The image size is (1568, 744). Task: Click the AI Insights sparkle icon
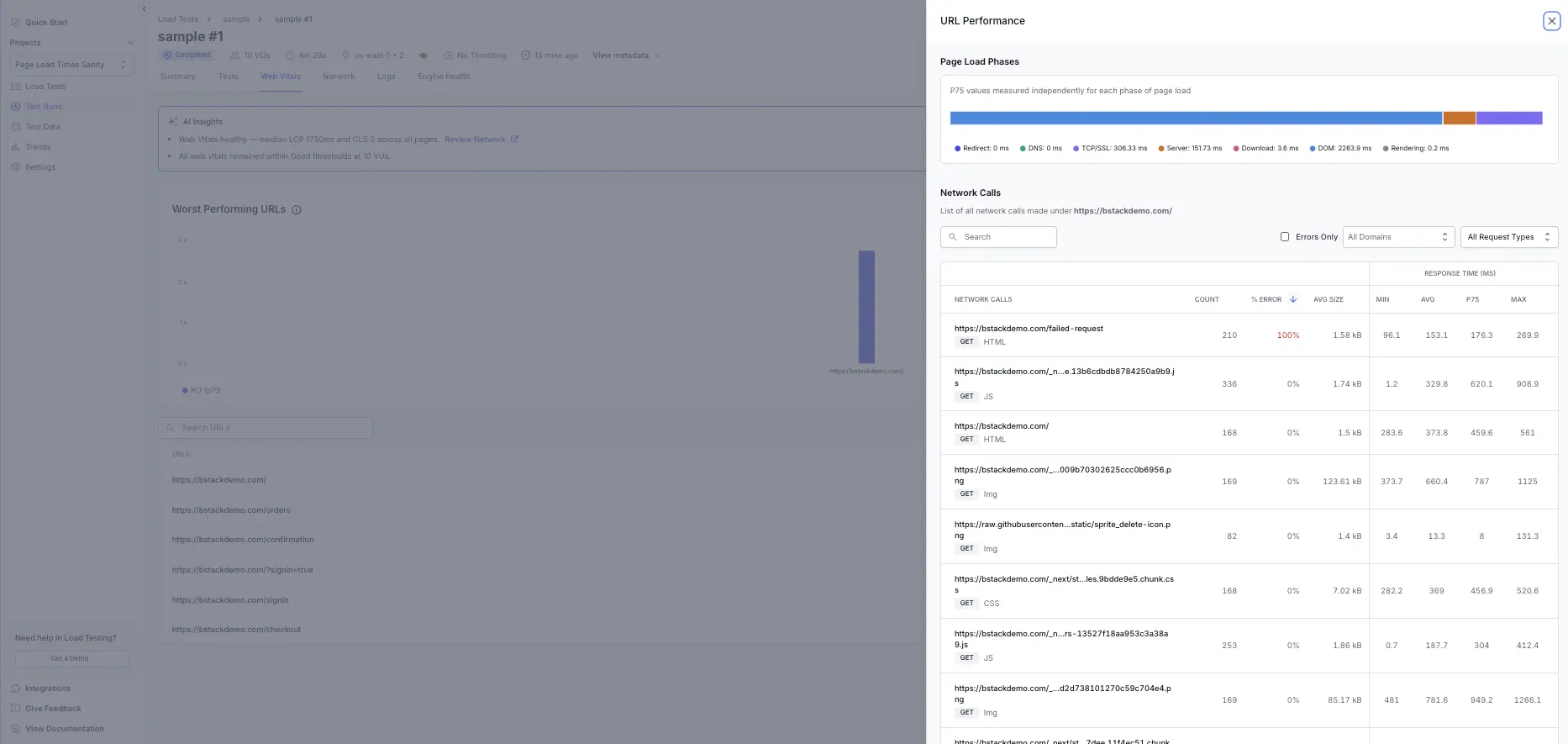[173, 122]
